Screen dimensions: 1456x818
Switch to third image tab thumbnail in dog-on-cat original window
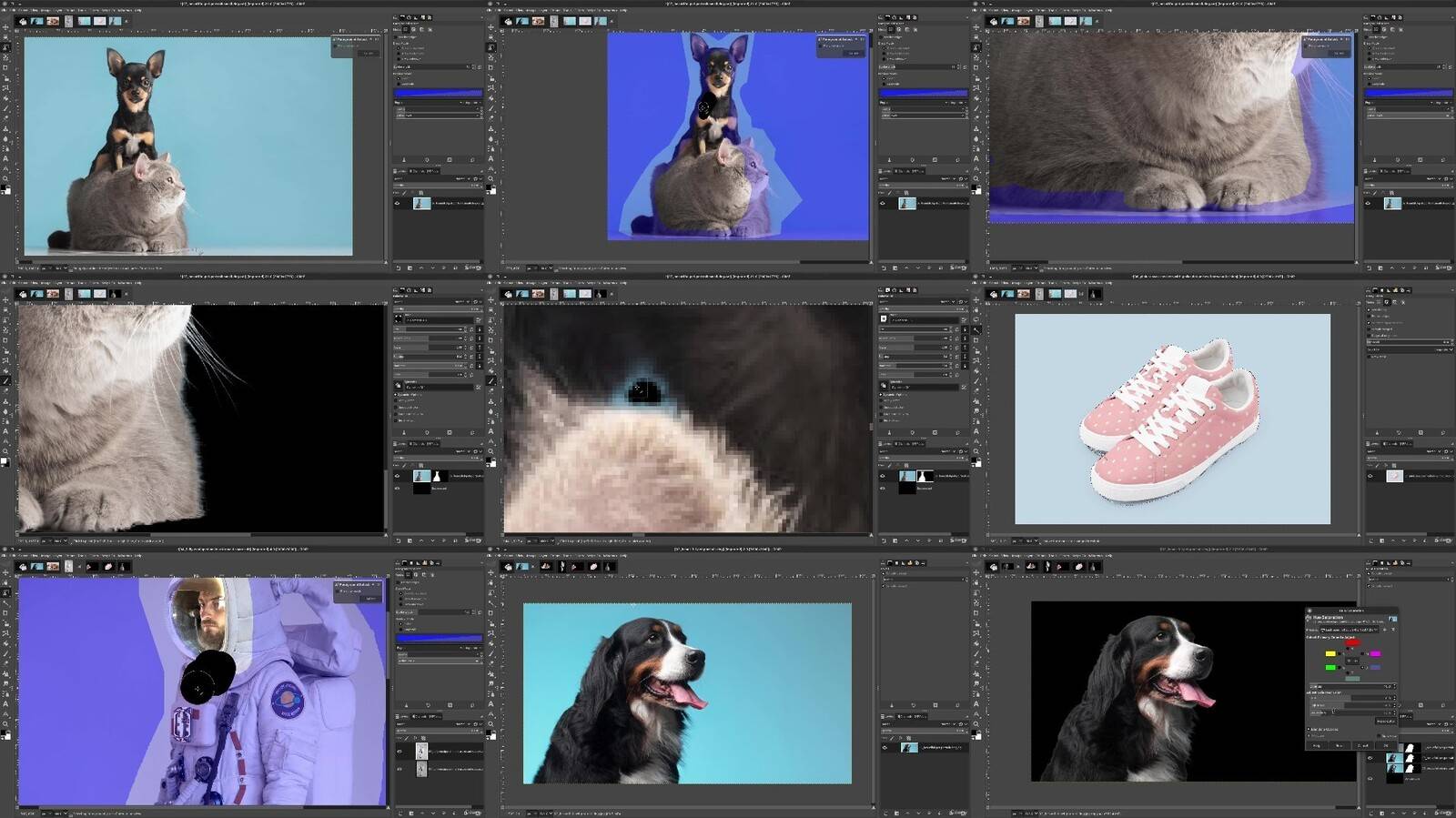53,21
